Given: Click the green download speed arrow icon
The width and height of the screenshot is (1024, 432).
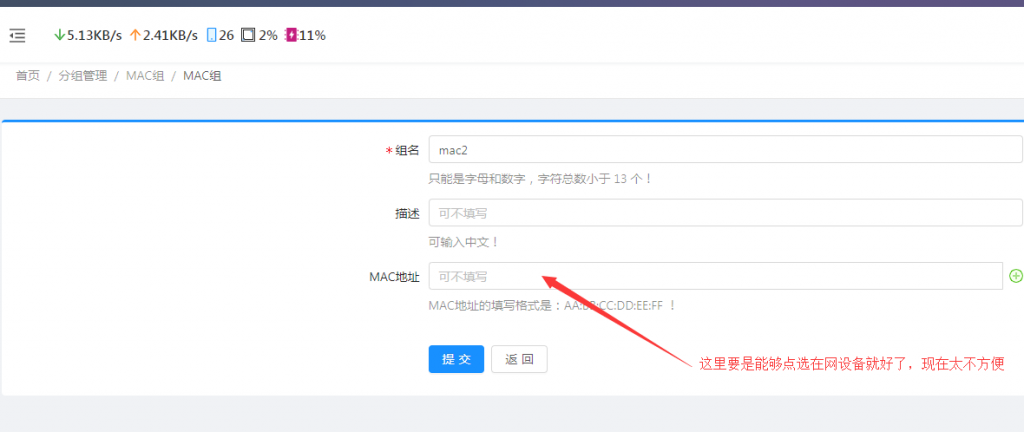Looking at the screenshot, I should coord(59,35).
